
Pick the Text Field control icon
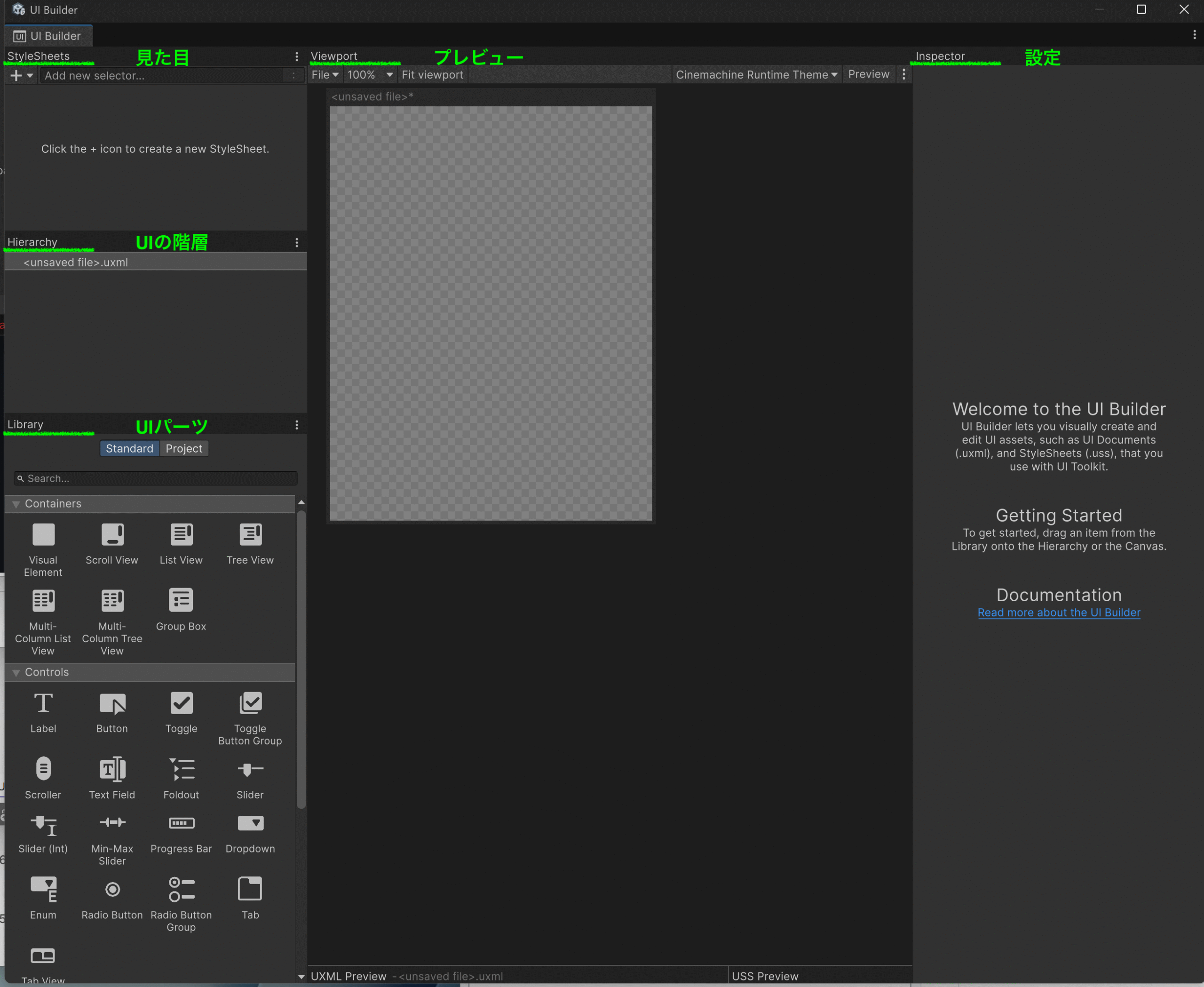click(112, 770)
